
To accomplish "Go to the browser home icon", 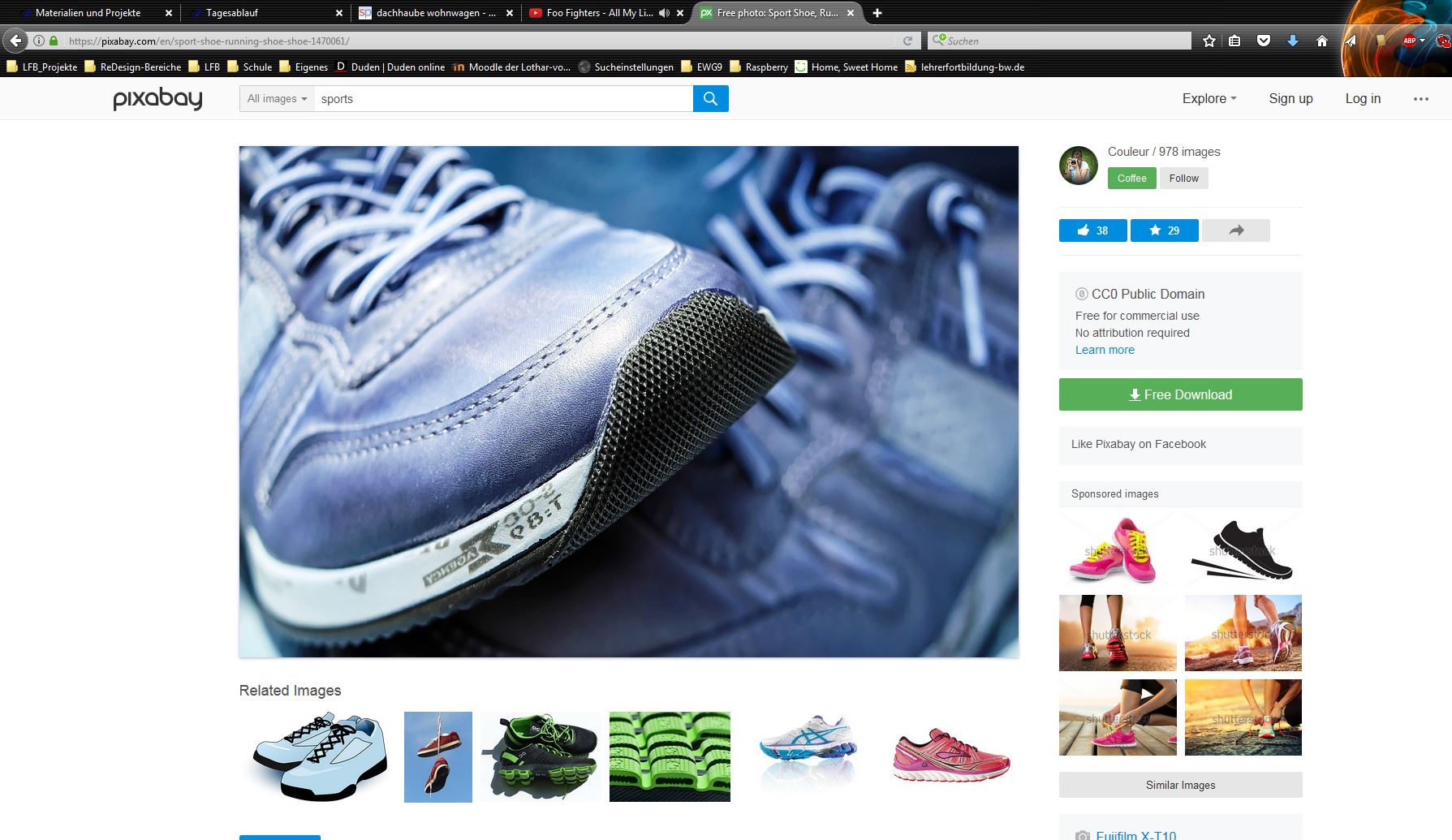I will 1321,41.
